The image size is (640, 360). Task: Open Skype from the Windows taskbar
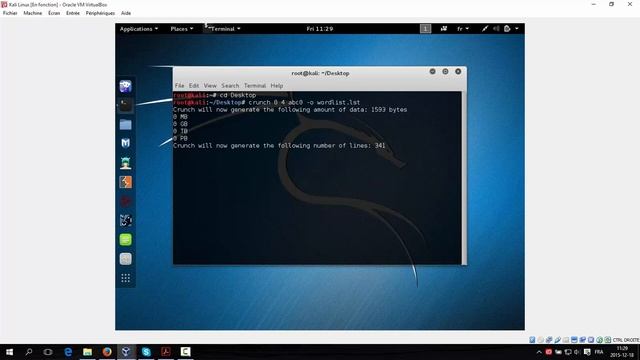pos(146,352)
